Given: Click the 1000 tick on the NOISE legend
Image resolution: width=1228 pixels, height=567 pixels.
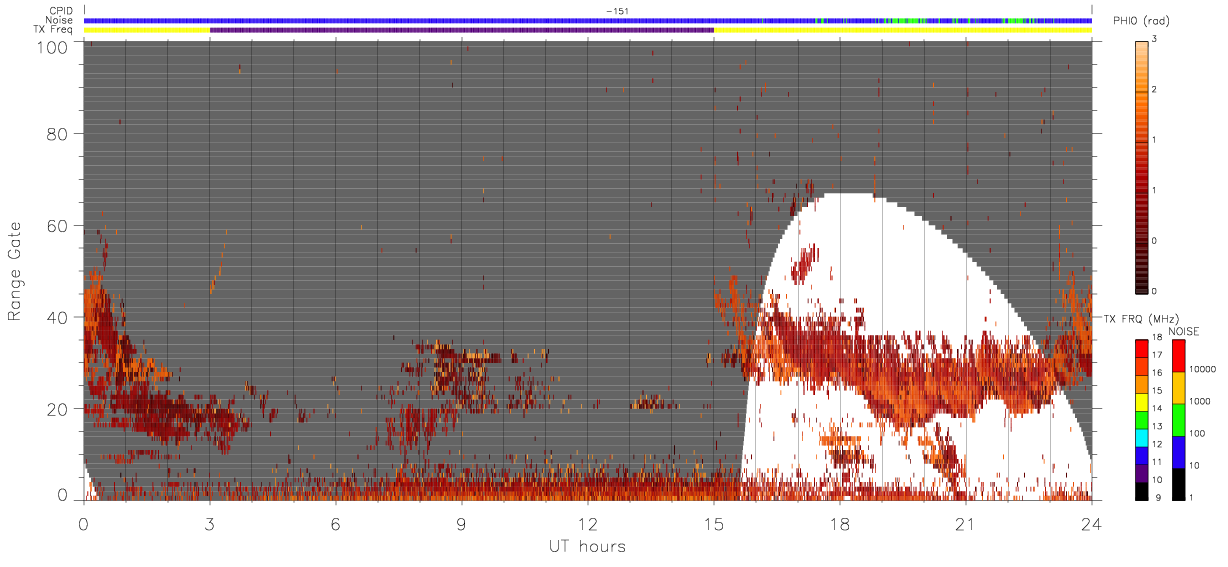Looking at the screenshot, I should (1200, 401).
